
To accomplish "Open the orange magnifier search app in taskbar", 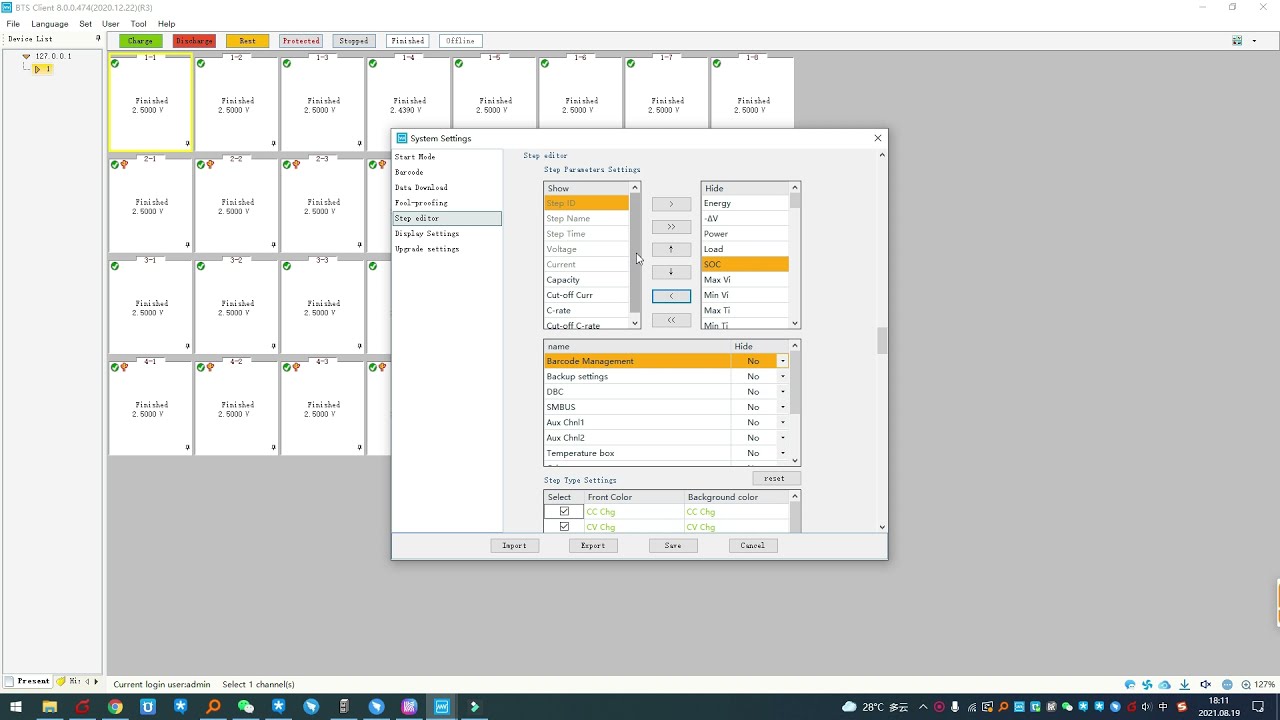I will click(x=213, y=707).
